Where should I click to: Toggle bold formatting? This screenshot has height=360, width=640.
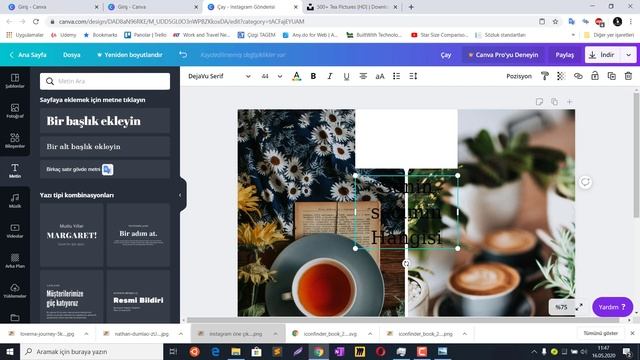coord(313,76)
